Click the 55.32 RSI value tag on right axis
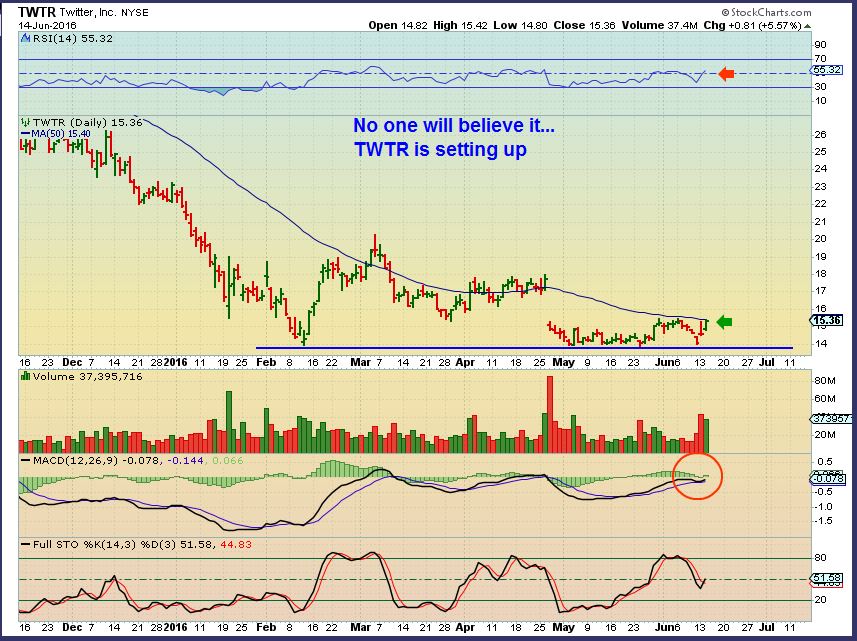 pos(826,70)
